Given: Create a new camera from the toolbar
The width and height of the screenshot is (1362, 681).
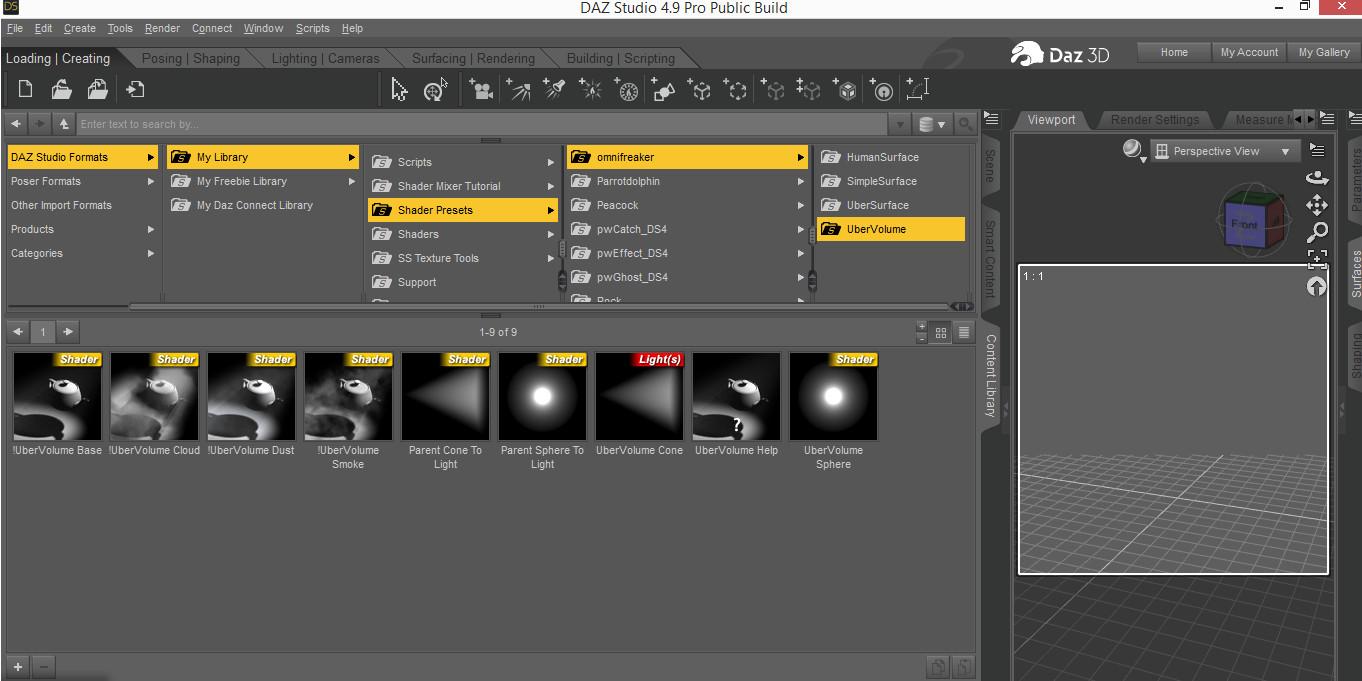Looking at the screenshot, I should click(x=481, y=90).
